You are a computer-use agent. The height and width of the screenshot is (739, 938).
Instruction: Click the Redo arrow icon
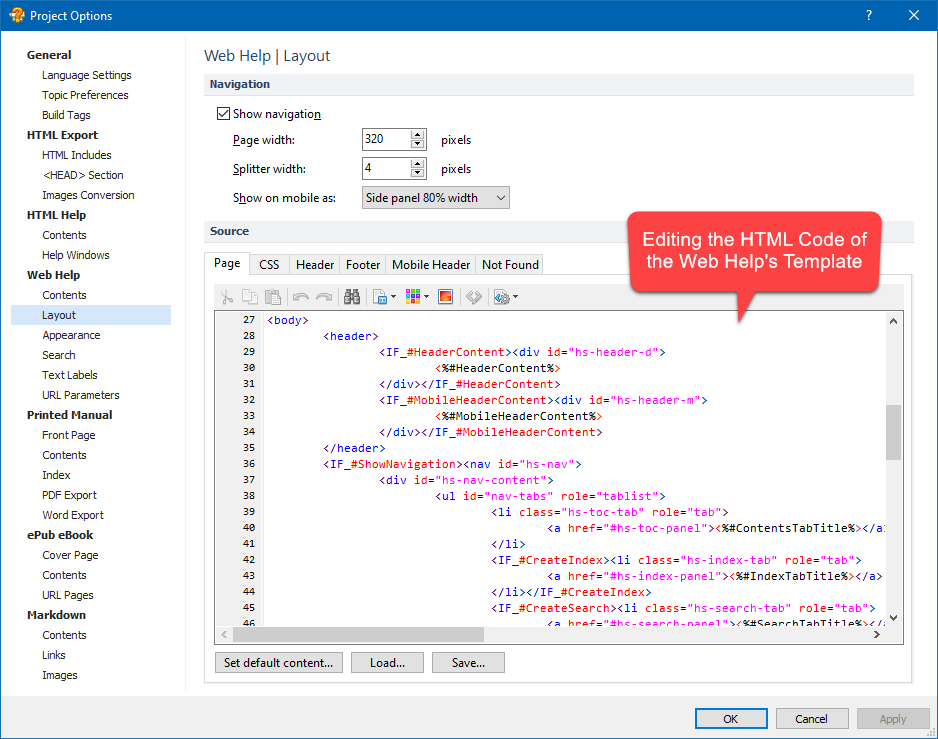[x=324, y=297]
